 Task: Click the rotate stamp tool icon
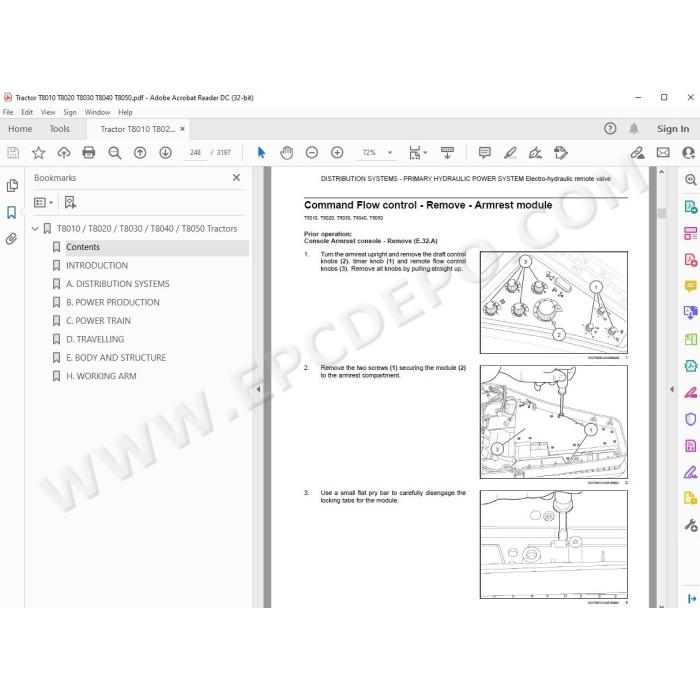pos(561,153)
